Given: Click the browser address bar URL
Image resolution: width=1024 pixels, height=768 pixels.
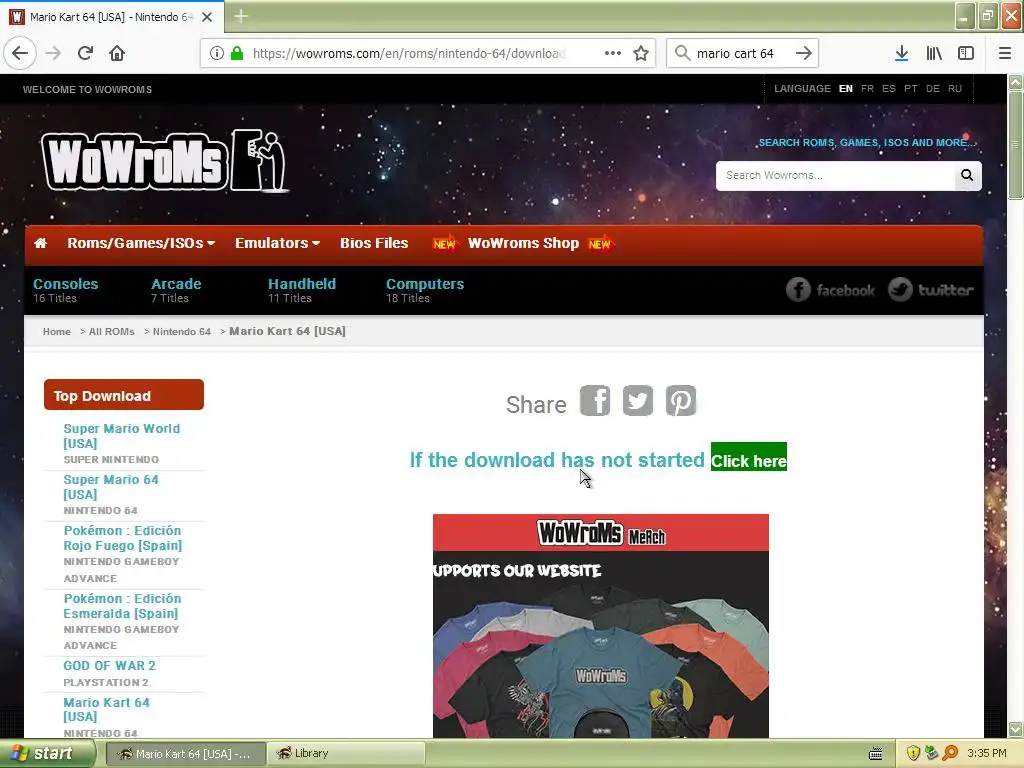Looking at the screenshot, I should 409,53.
